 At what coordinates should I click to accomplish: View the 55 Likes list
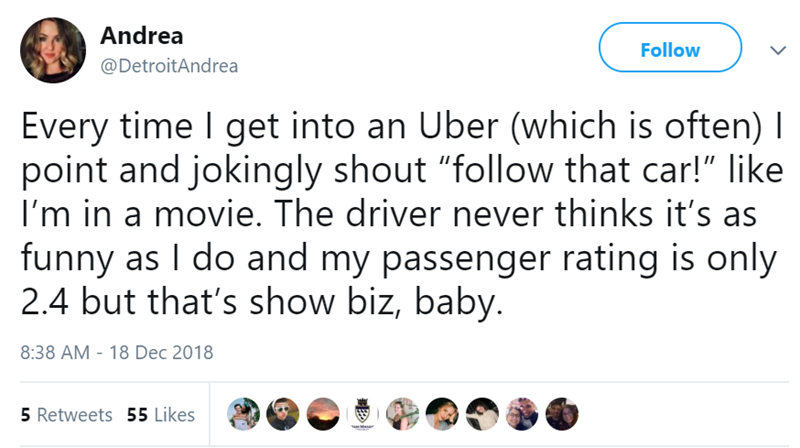click(x=161, y=414)
